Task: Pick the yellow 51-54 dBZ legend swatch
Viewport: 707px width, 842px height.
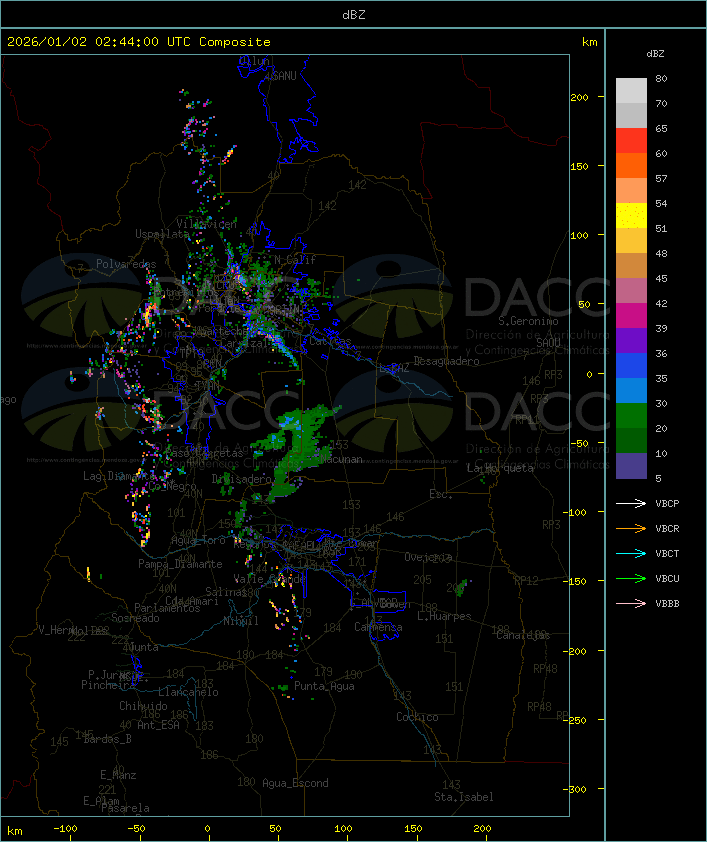Action: [631, 215]
